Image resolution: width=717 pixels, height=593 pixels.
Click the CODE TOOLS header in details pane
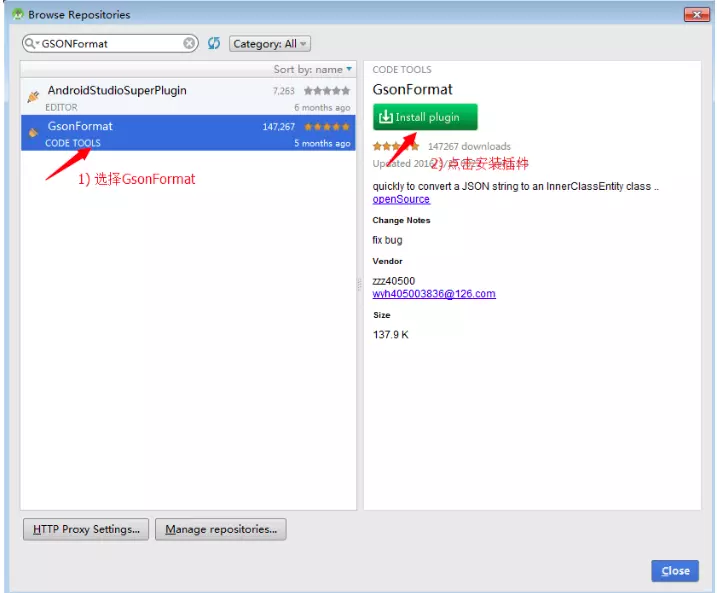point(402,69)
